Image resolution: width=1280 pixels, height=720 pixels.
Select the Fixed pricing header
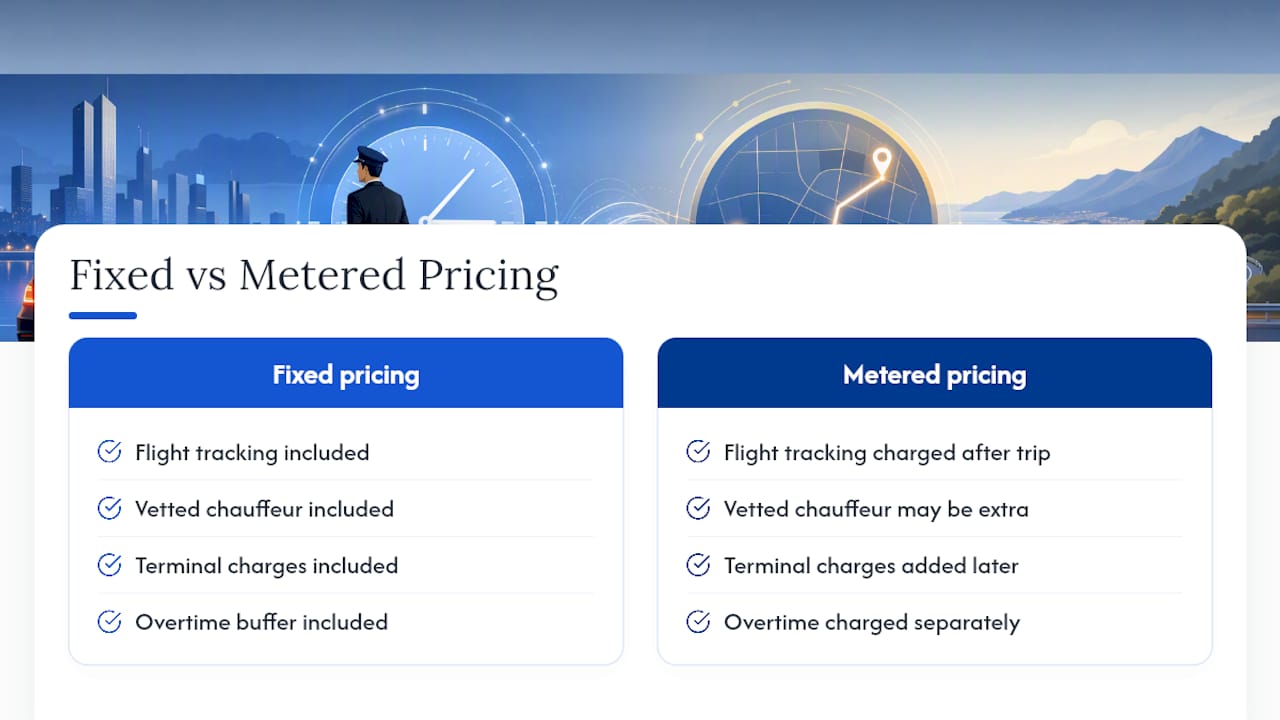346,373
